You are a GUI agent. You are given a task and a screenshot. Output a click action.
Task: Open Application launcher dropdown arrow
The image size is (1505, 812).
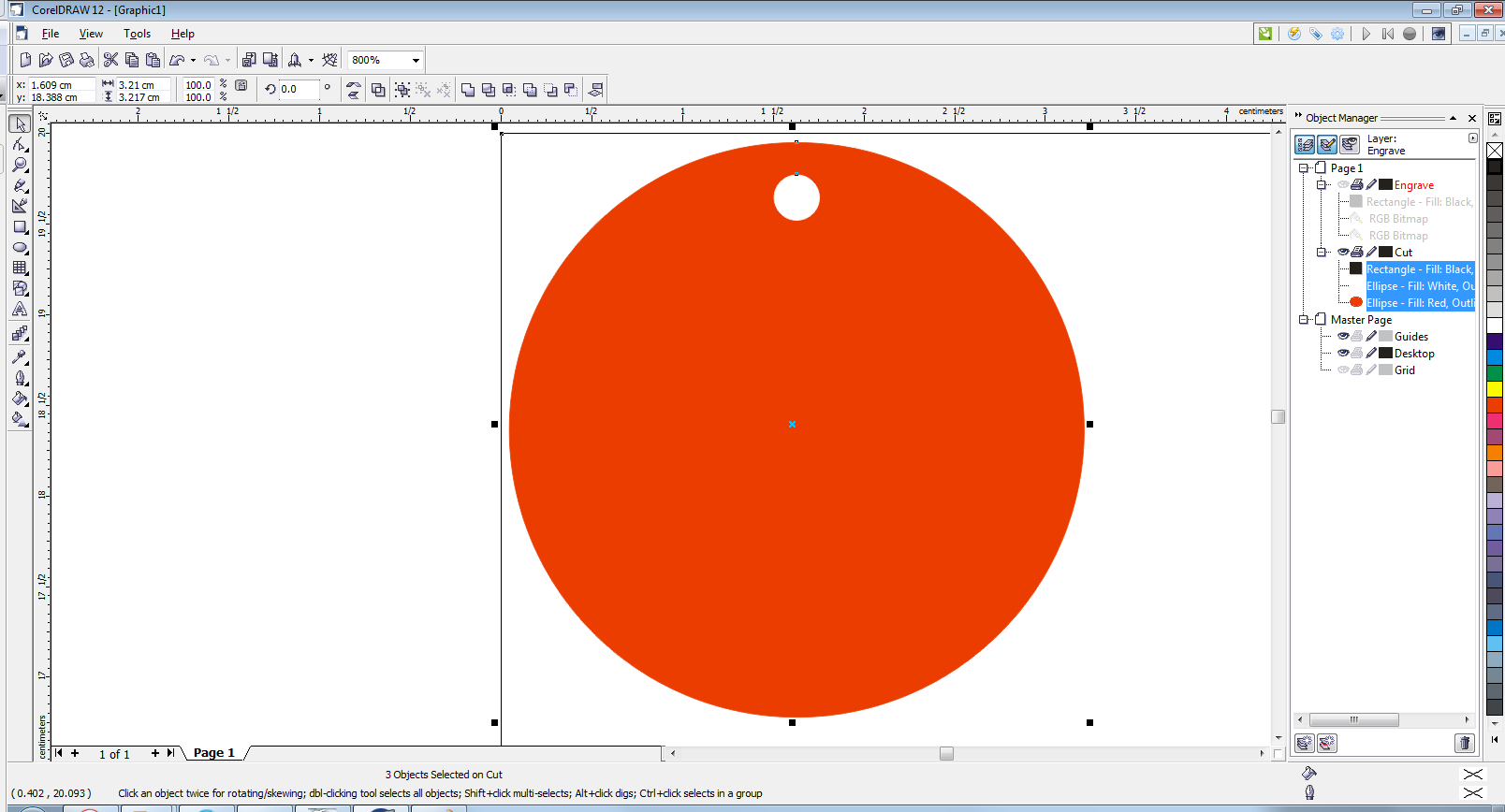tap(311, 61)
